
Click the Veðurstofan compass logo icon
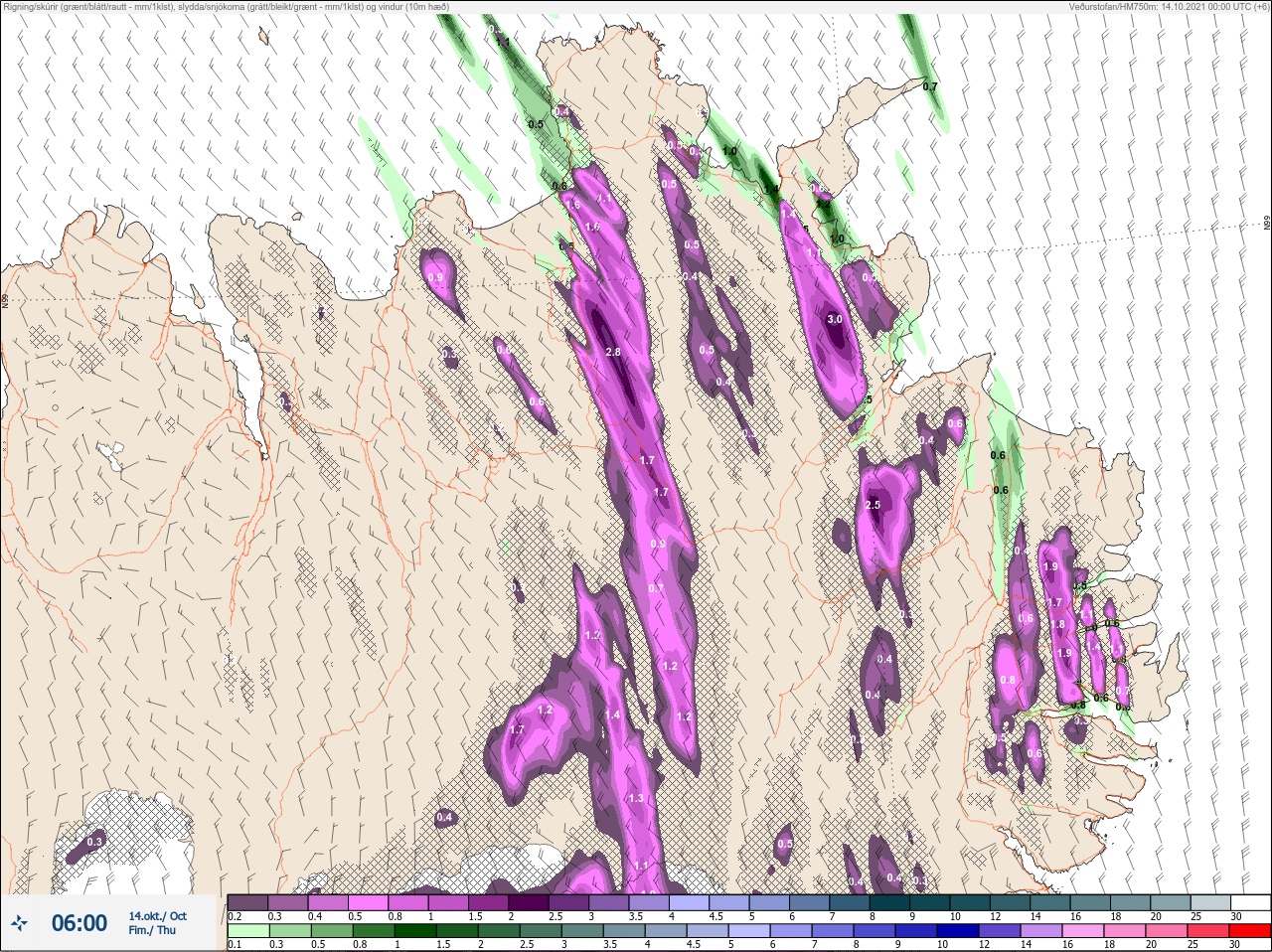[20, 923]
